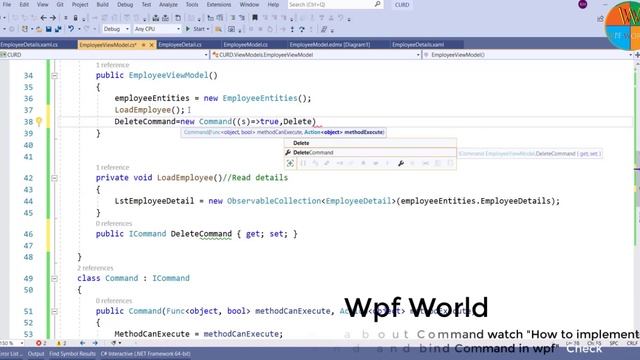
Task: Click the IntelliSense target filter icon
Action: coord(290,163)
